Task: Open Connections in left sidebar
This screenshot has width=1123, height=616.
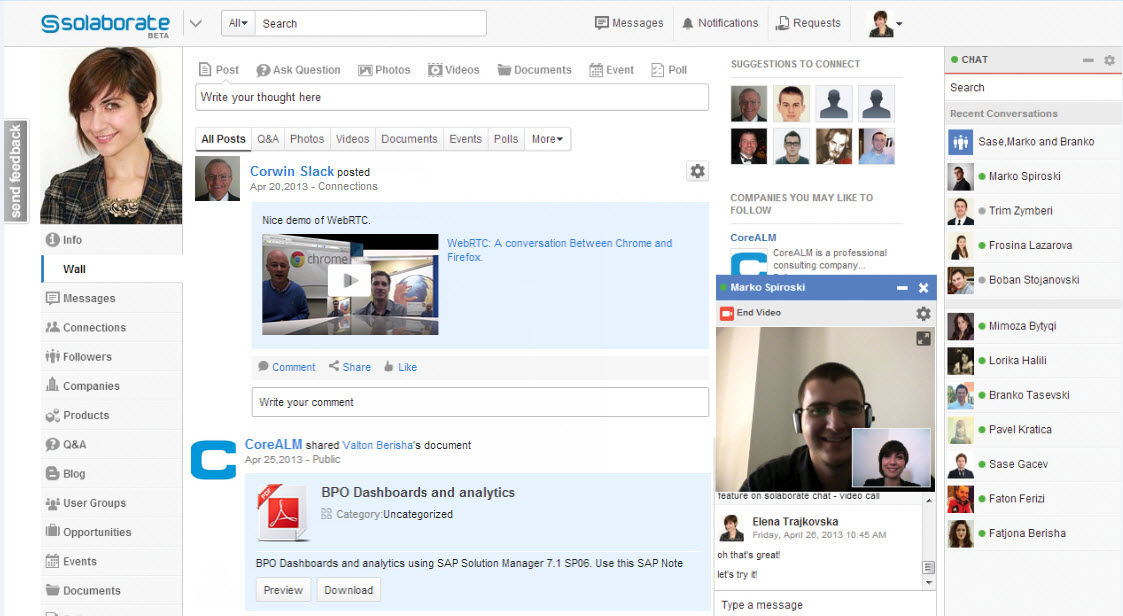Action: point(112,327)
